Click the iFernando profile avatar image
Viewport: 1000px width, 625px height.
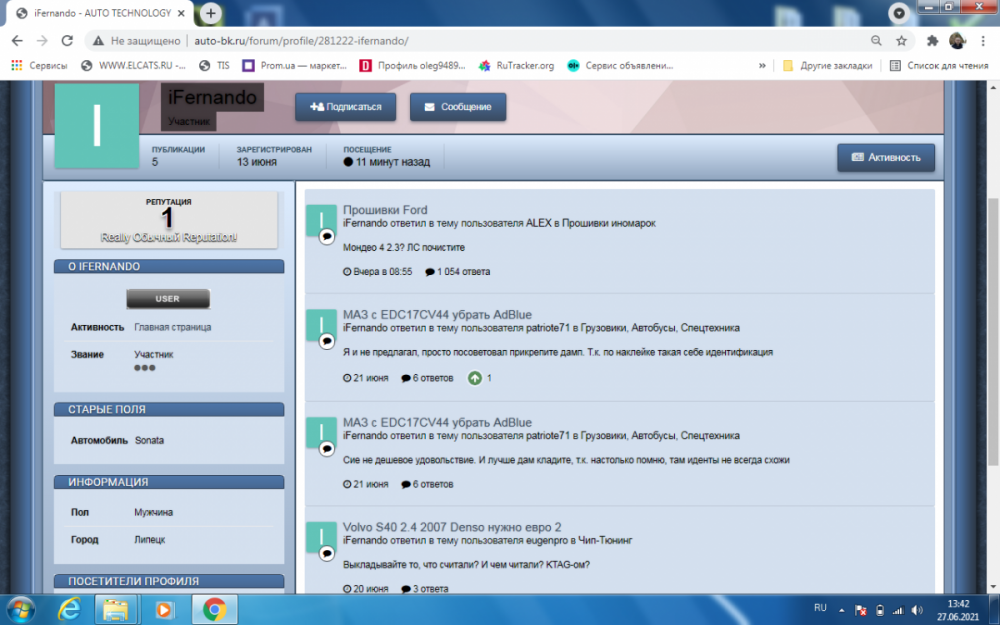pos(97,126)
